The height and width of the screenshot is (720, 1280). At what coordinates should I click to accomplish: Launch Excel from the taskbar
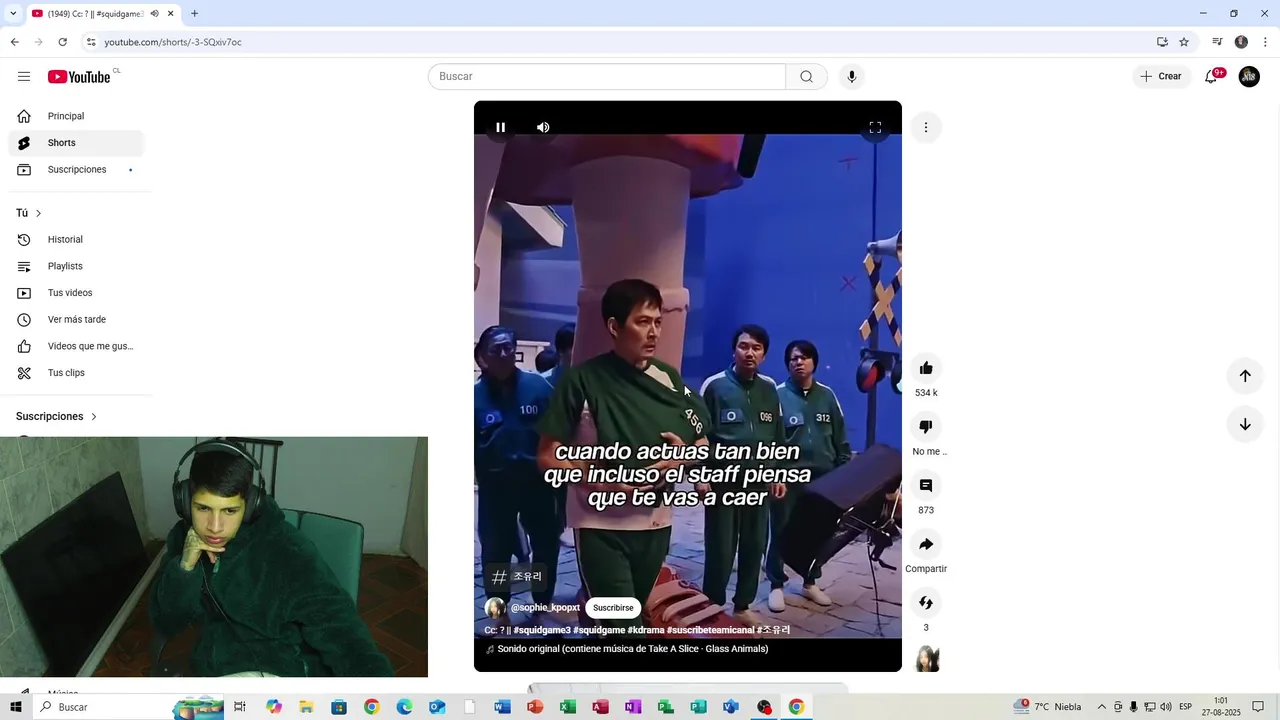pyautogui.click(x=568, y=707)
